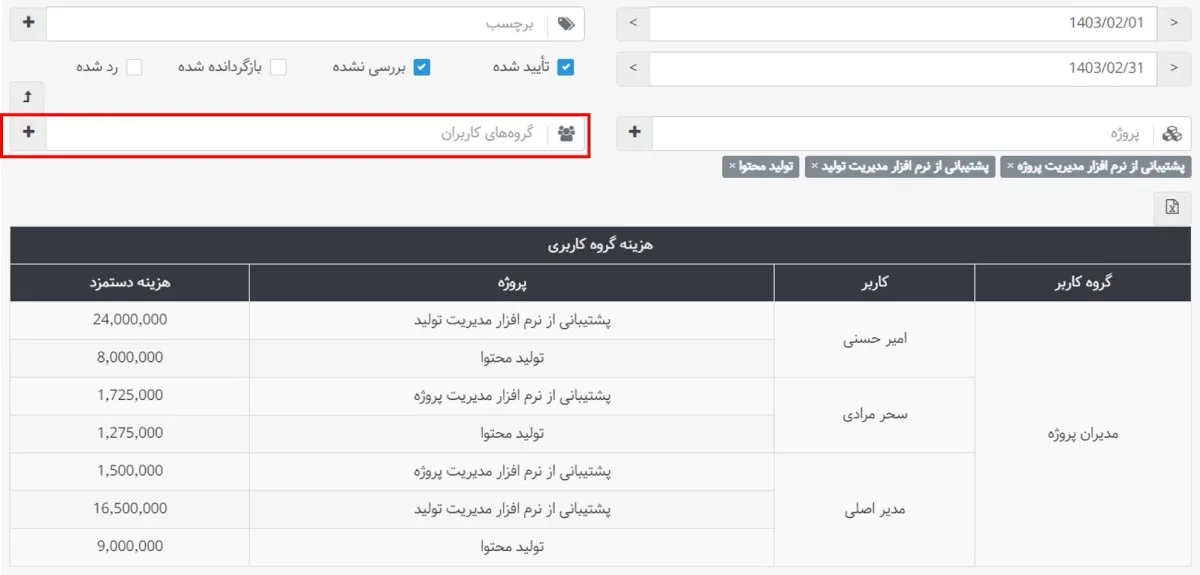Click the 1,725,000 cost cell
Image resolution: width=1200 pixels, height=575 pixels.
(130, 396)
